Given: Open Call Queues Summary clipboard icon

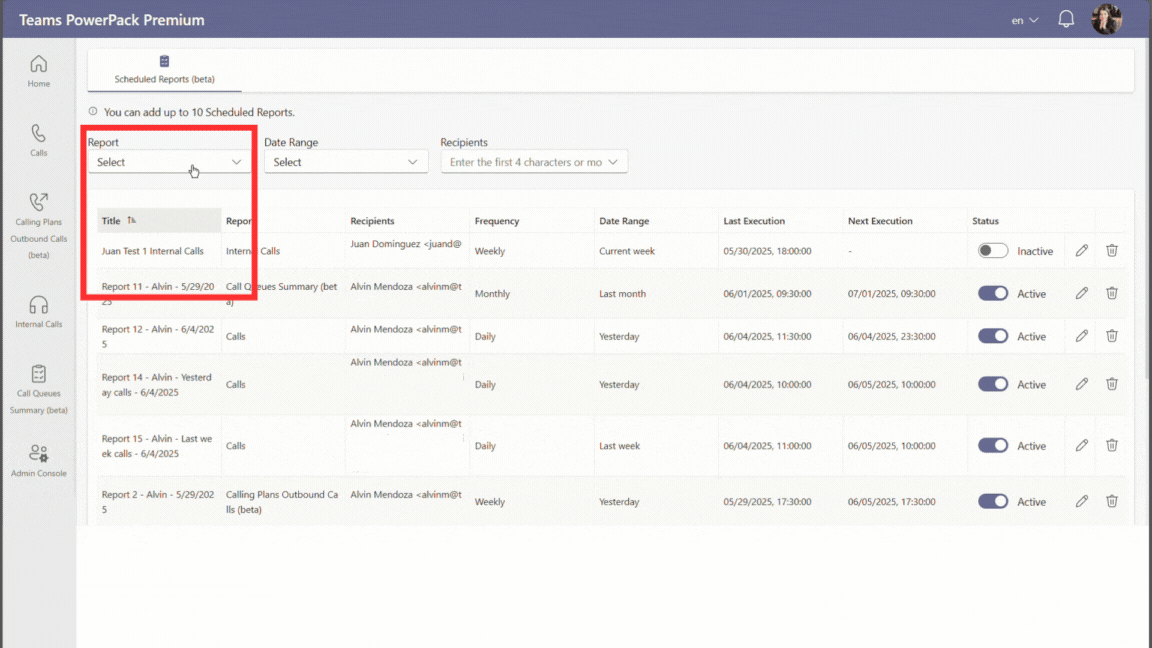Looking at the screenshot, I should coord(38,374).
